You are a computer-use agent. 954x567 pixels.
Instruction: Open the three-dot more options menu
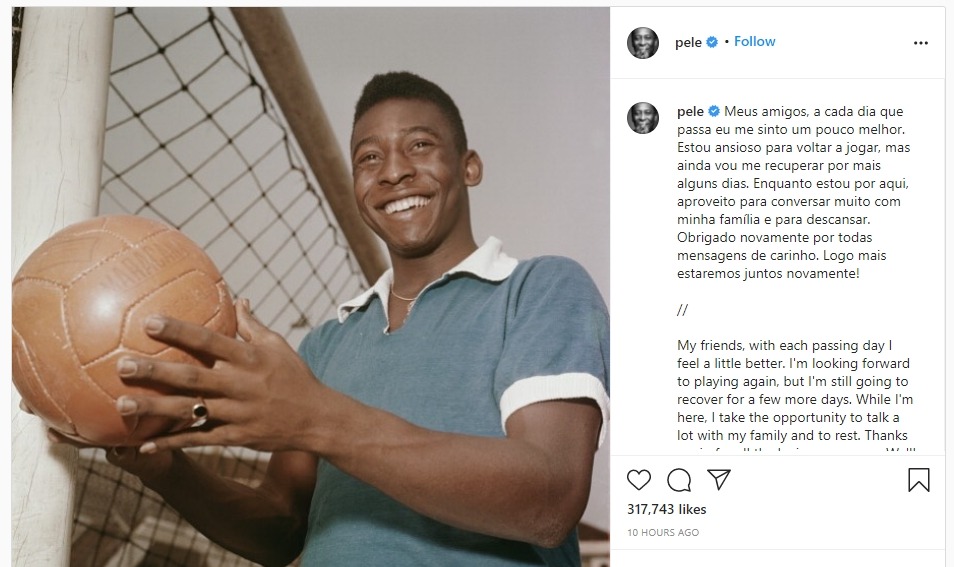click(x=921, y=43)
